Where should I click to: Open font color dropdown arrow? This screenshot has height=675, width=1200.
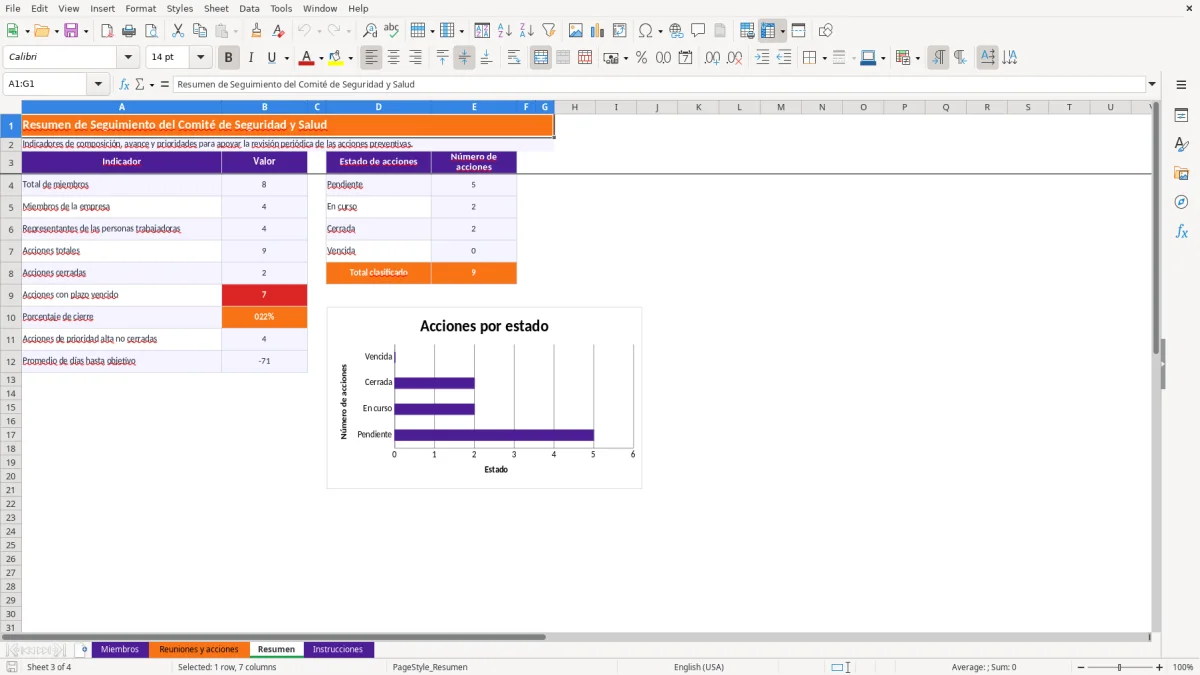[x=321, y=58]
